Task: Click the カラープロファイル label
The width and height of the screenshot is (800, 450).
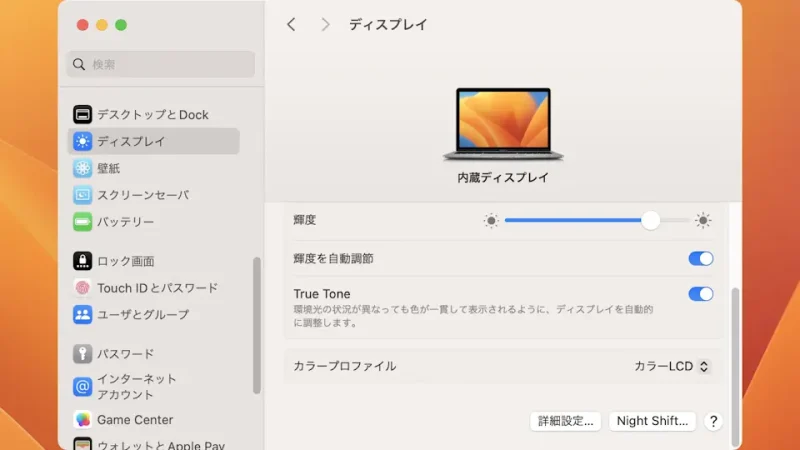Action: pos(344,366)
